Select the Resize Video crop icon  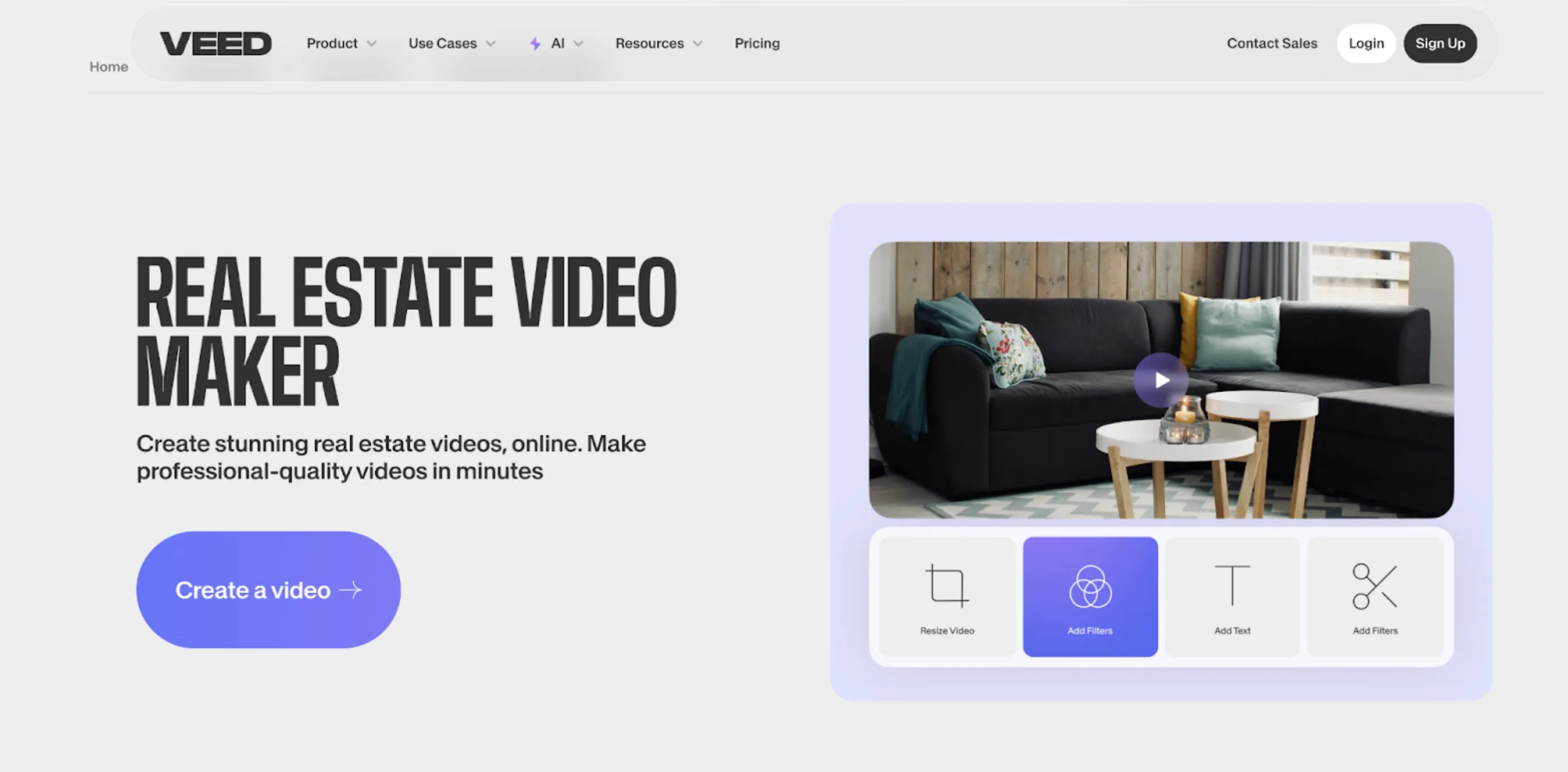coord(946,585)
